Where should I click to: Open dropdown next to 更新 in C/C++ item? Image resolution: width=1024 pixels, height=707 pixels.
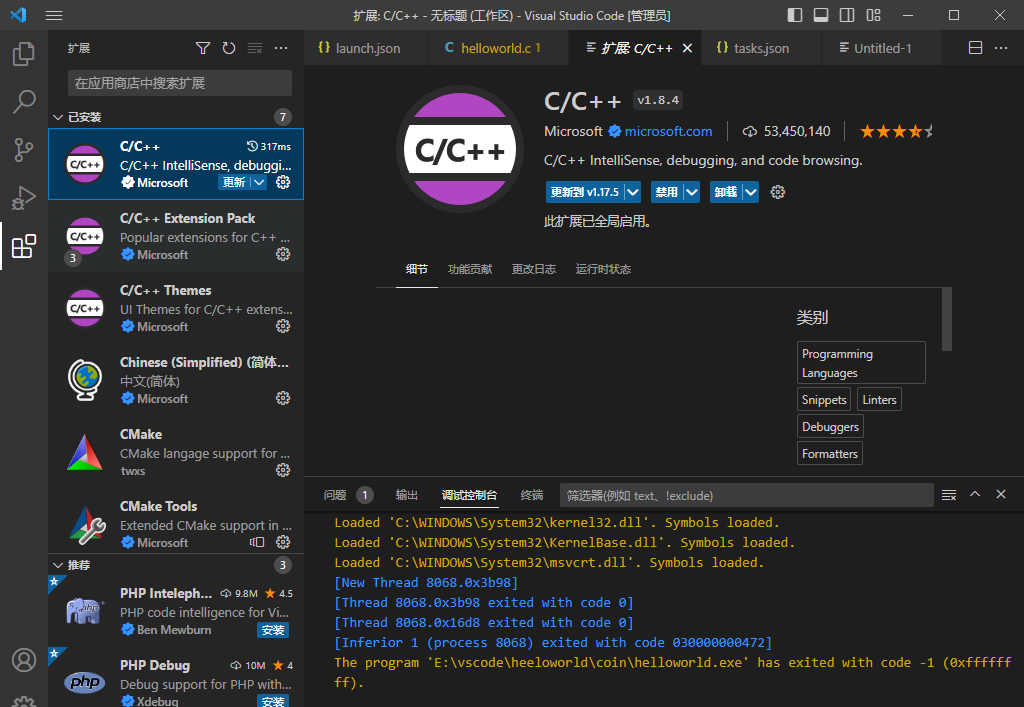(259, 182)
